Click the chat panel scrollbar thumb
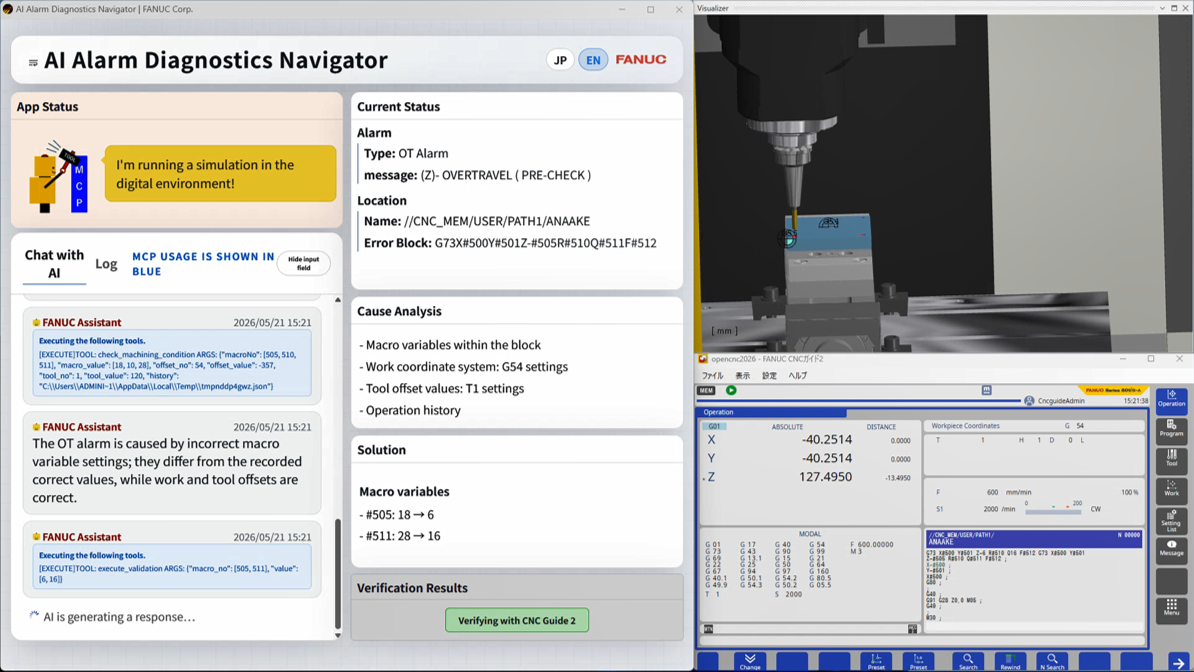This screenshot has width=1194, height=672. 337,572
